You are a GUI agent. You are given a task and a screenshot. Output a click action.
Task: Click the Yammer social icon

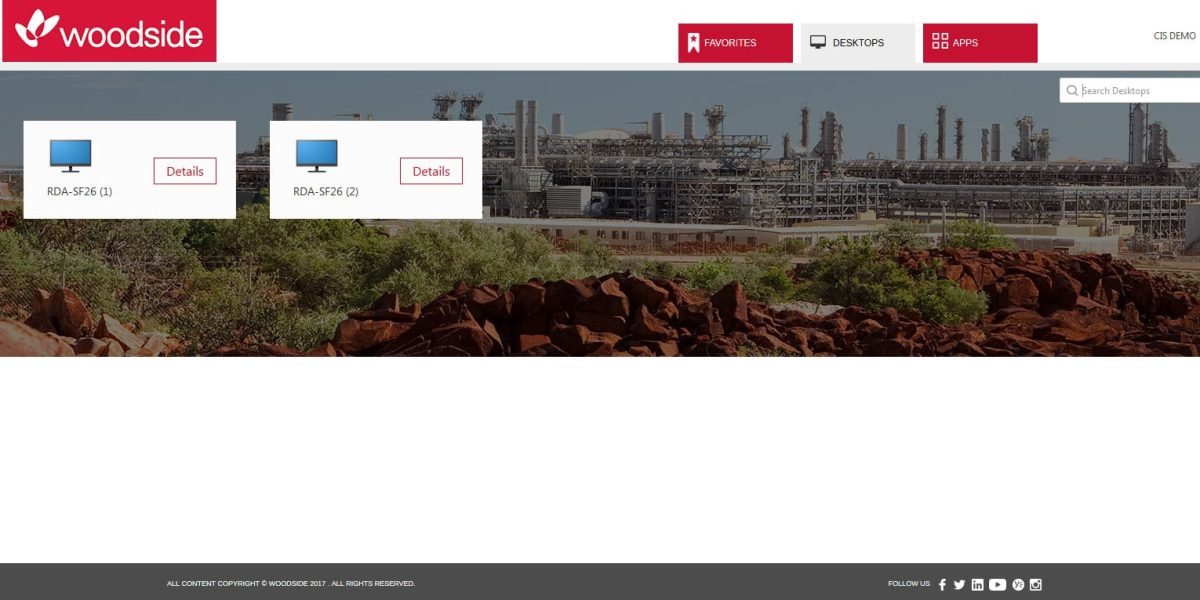1017,584
